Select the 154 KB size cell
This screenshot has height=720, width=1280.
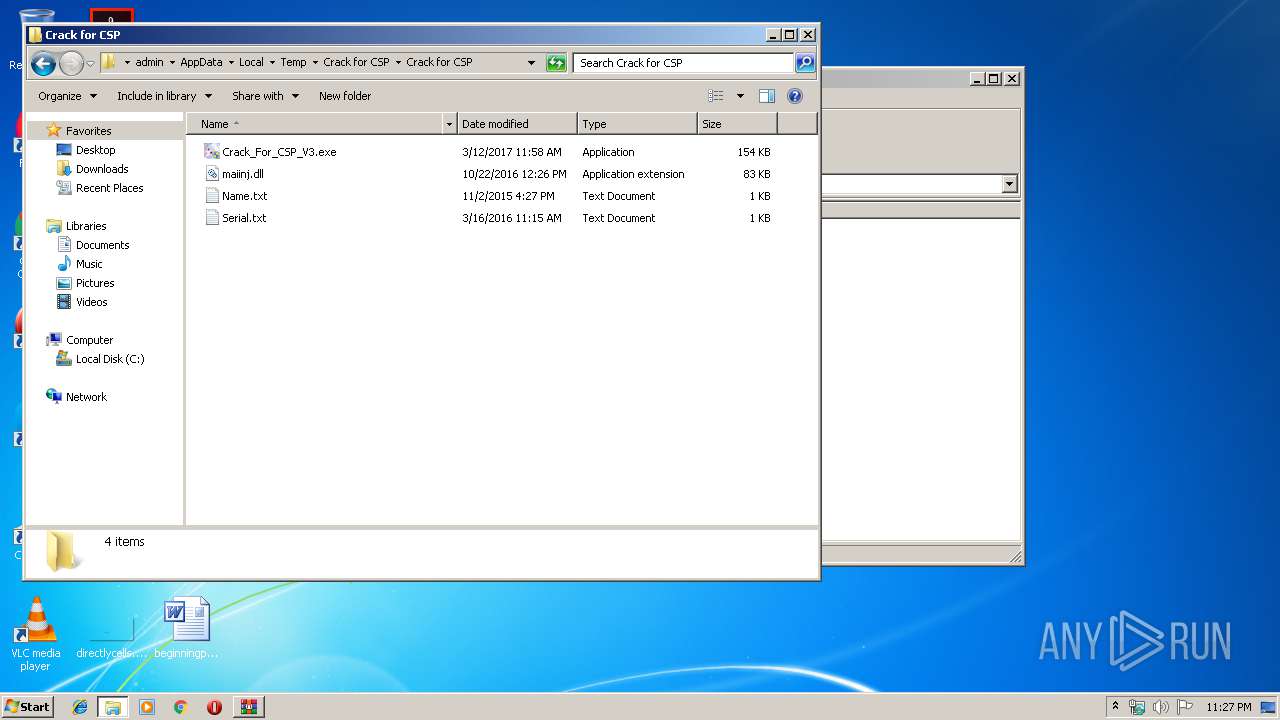point(754,152)
